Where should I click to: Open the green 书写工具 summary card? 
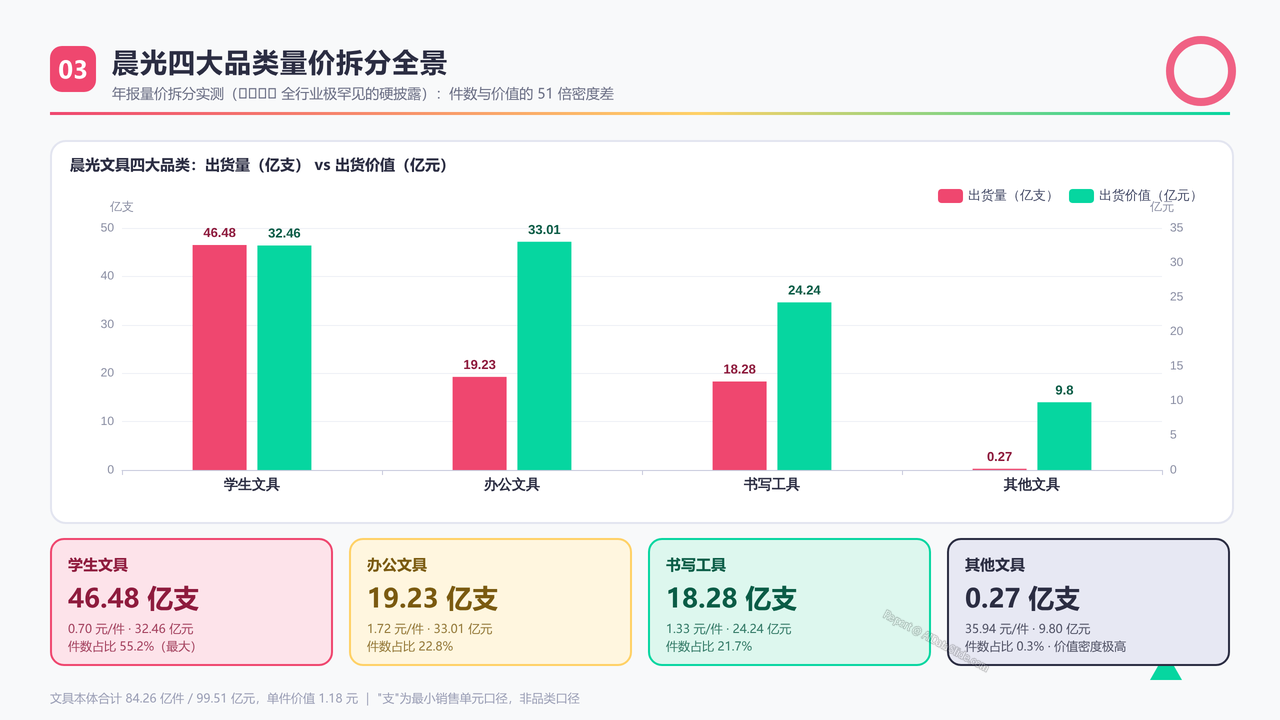pos(789,602)
